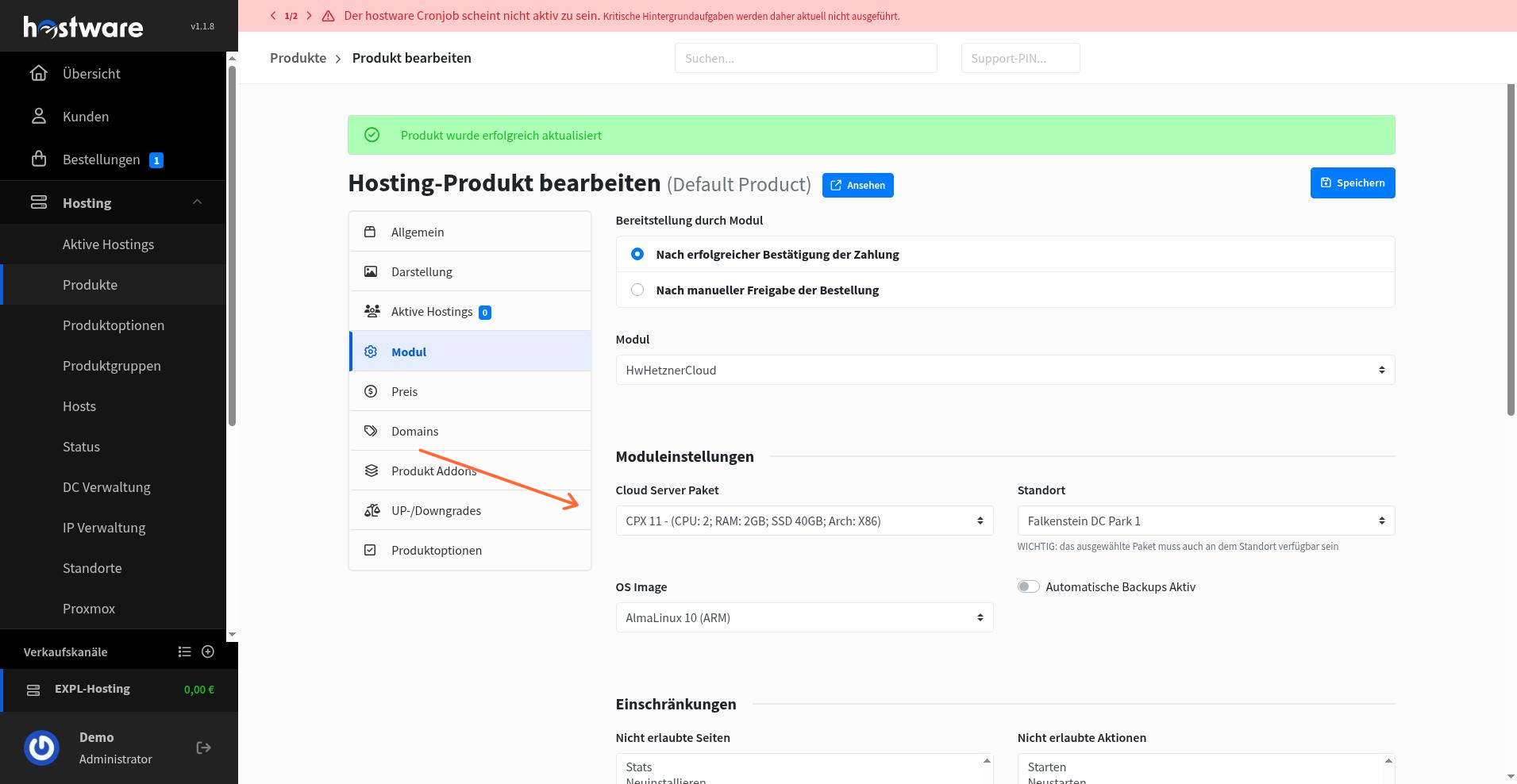Image resolution: width=1517 pixels, height=784 pixels.
Task: Click the Übersicht home icon
Action: [39, 74]
